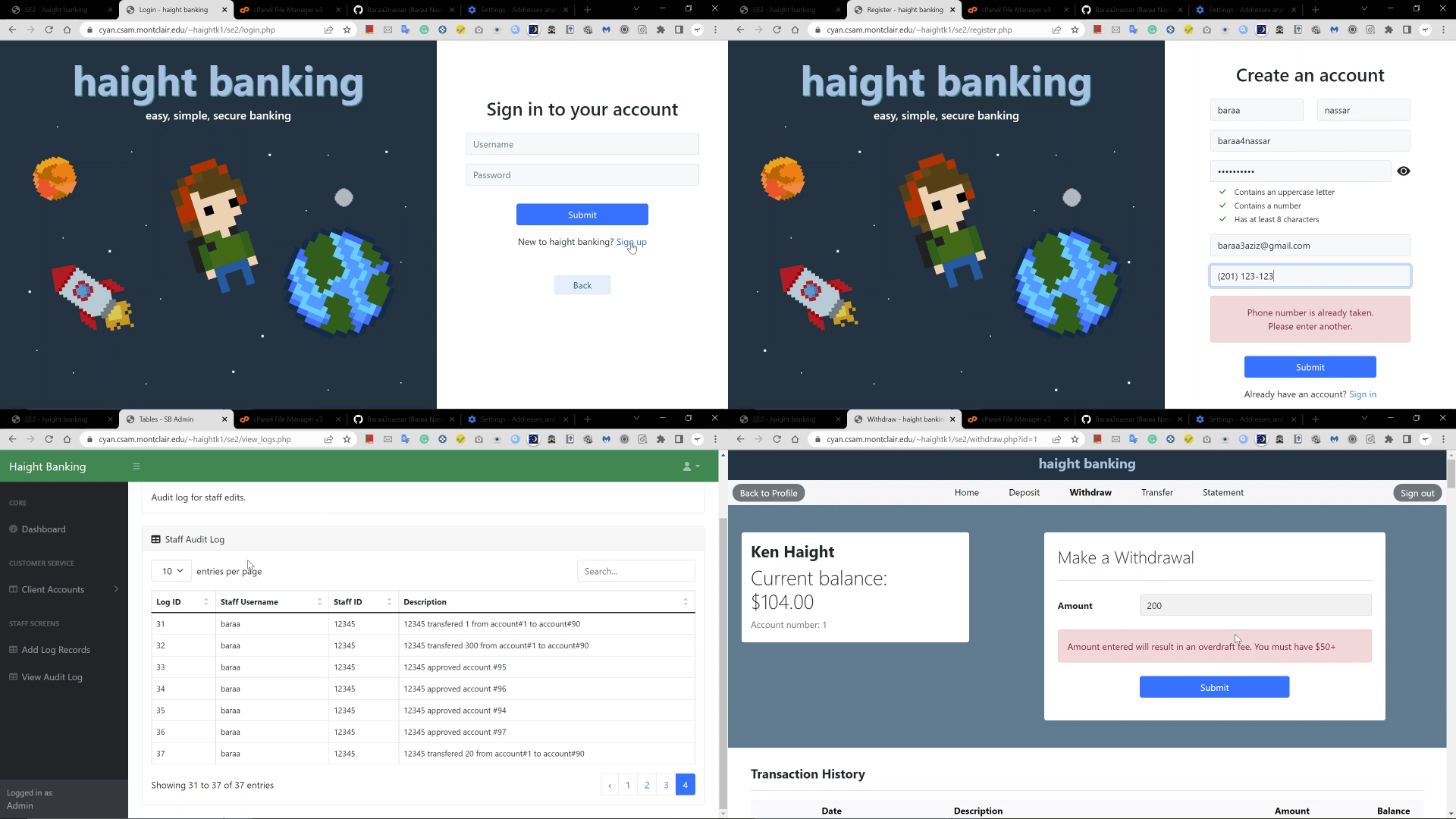Check number requirement checkbox
The width and height of the screenshot is (1456, 819).
pyautogui.click(x=1222, y=205)
